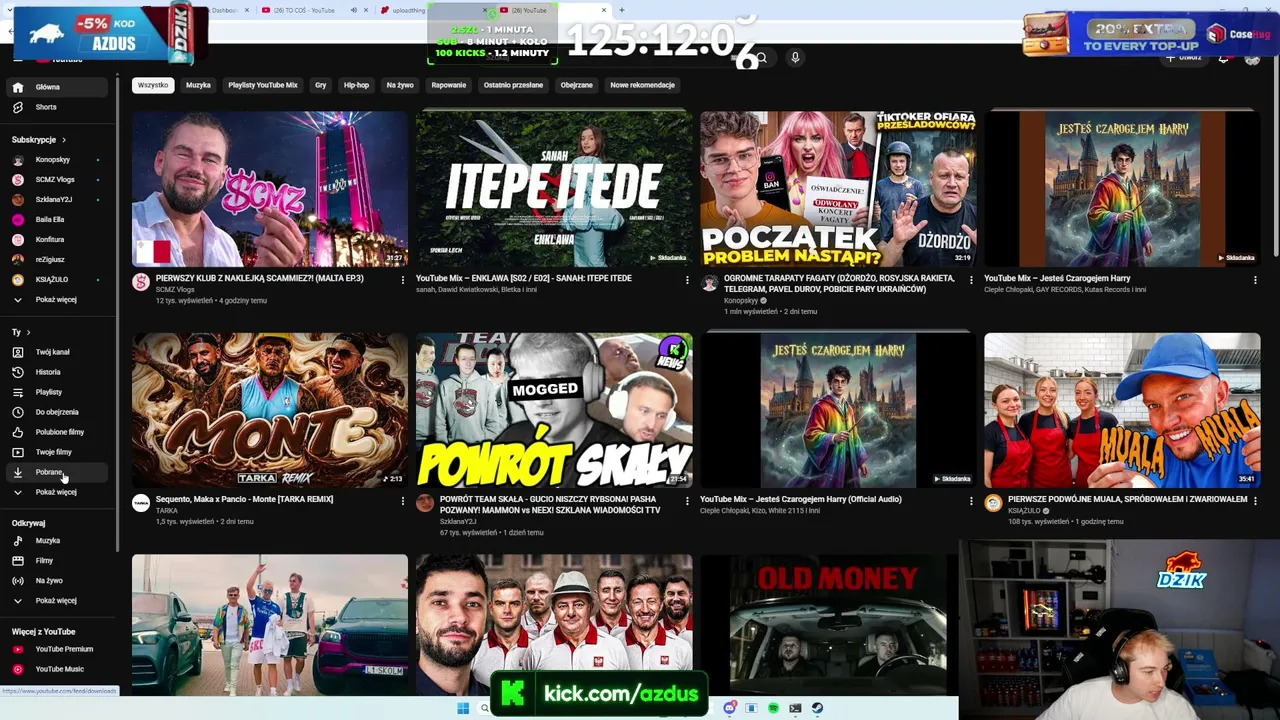Open YouTube Premium in the sidebar
This screenshot has width=1280, height=720.
[x=59, y=649]
